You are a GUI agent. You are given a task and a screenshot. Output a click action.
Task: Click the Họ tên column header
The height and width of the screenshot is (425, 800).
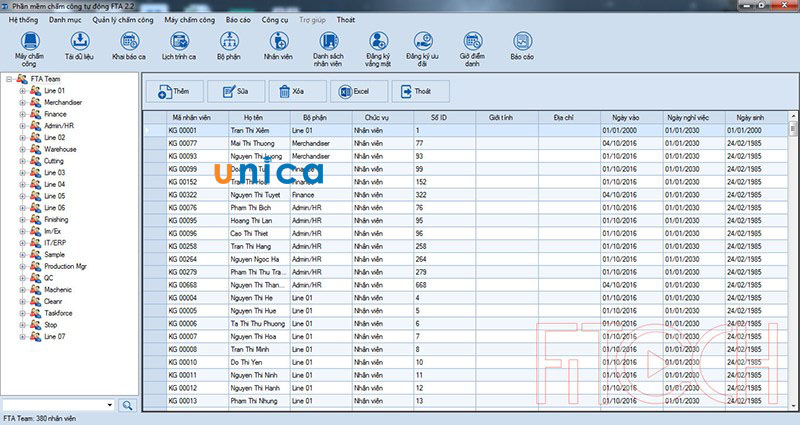[x=259, y=117]
